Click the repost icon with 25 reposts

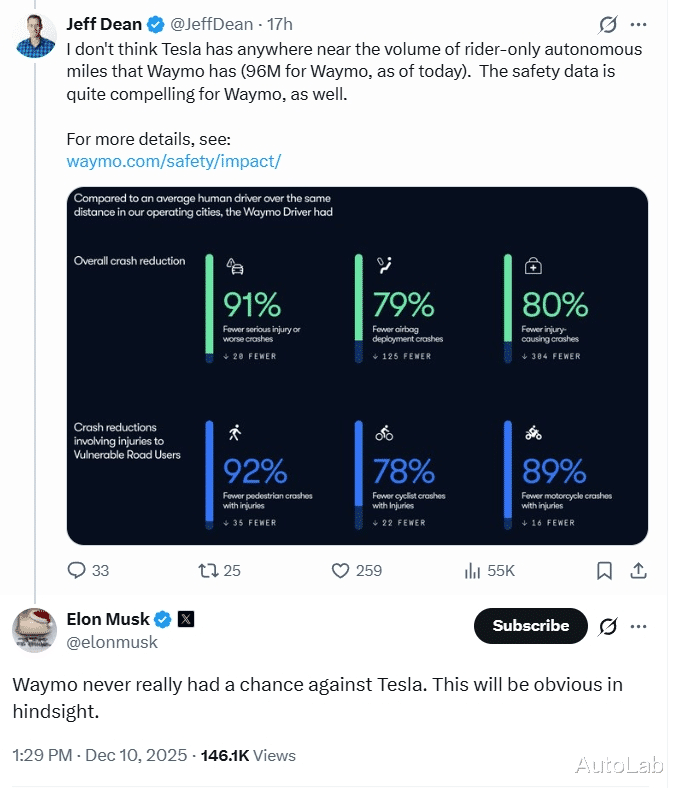208,570
